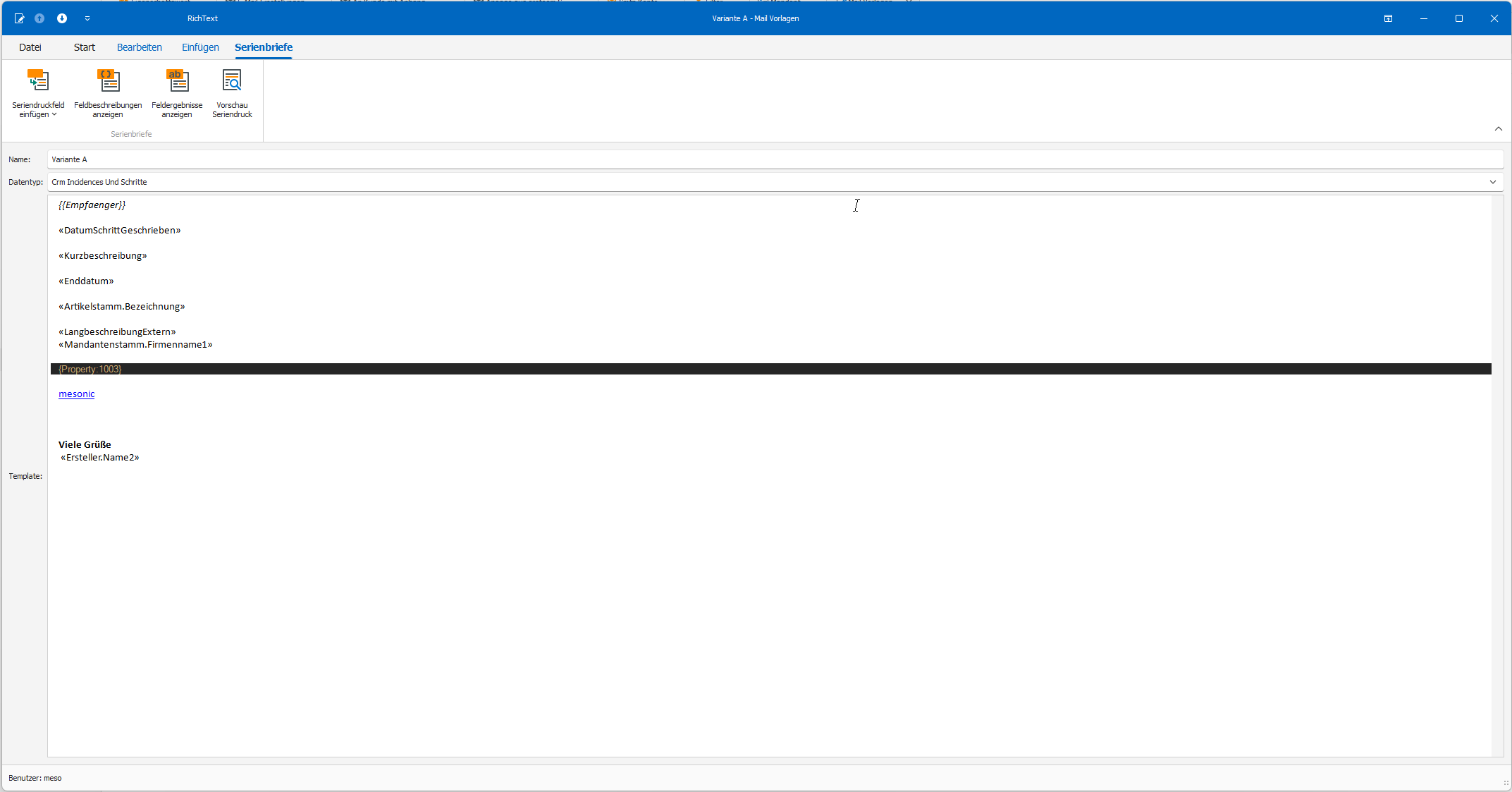1512x792 pixels.
Task: Open the Bearbeiten tab
Action: pos(139,47)
